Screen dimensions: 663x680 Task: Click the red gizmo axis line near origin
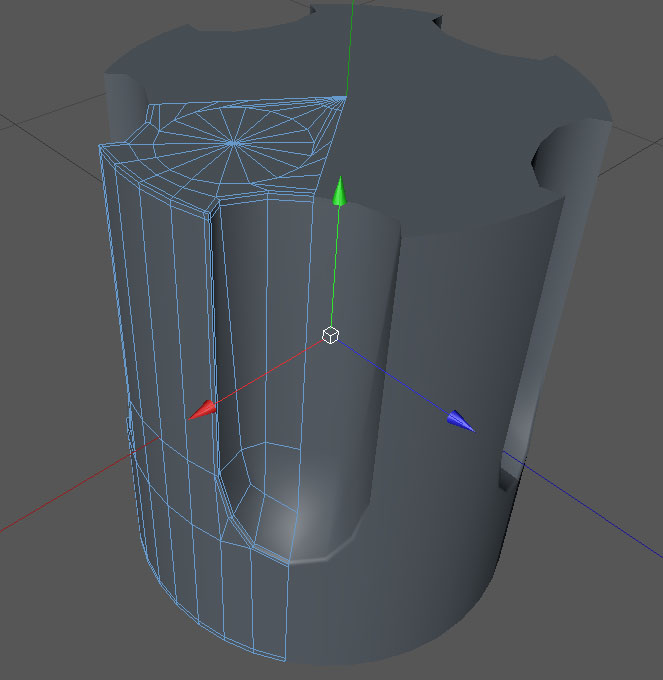269,372
